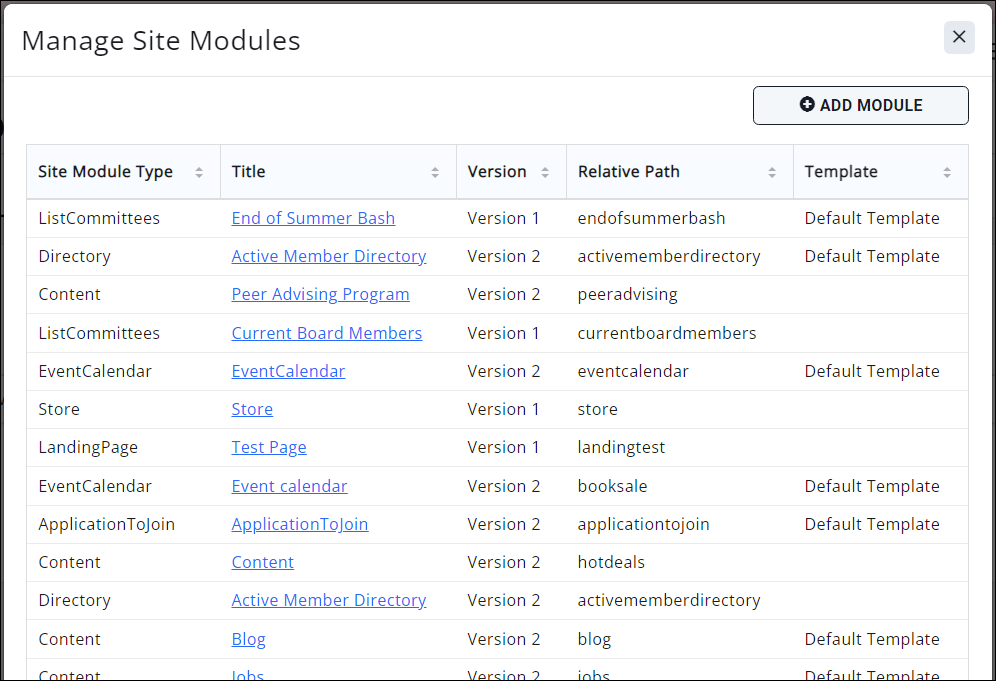Click the Add Module button
This screenshot has height=681, width=996.
860,105
